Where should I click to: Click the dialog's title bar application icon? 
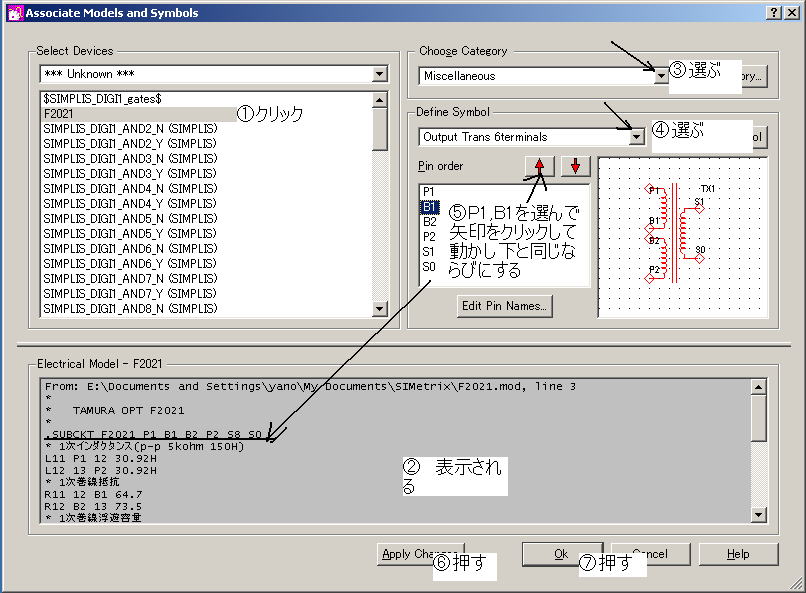pos(15,13)
